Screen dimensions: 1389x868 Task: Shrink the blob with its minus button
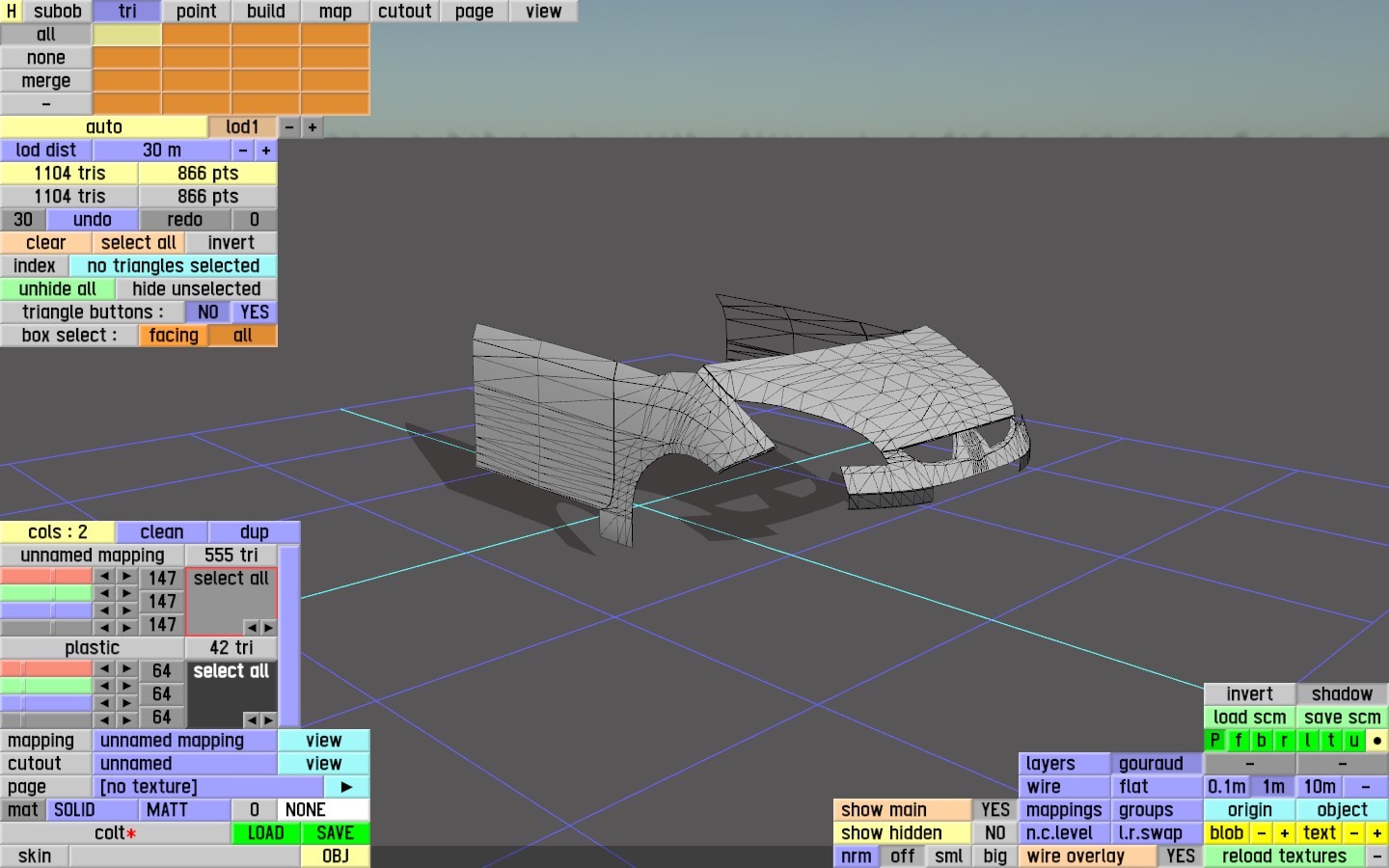click(1262, 833)
